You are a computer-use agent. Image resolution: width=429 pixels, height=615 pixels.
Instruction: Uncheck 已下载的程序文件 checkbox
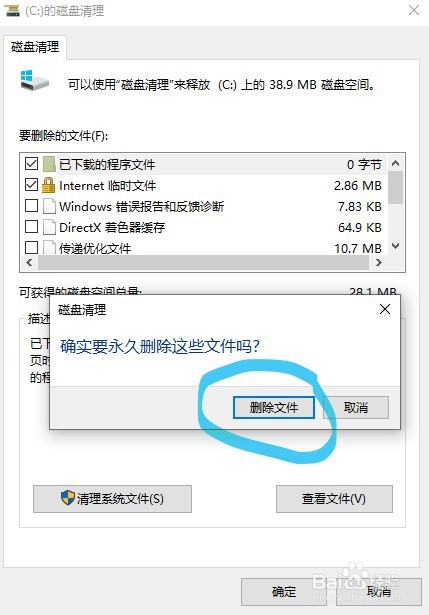pos(31,163)
